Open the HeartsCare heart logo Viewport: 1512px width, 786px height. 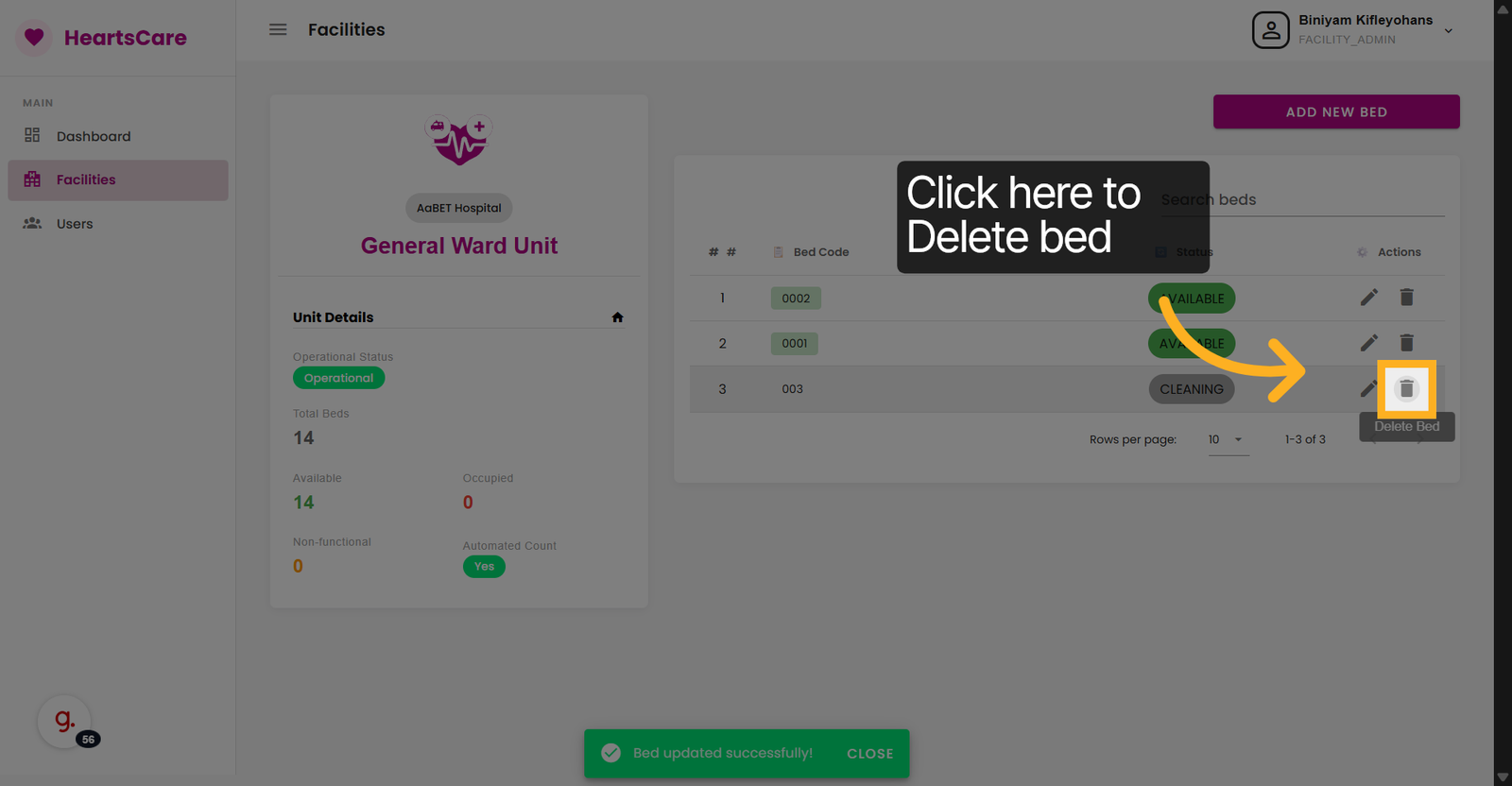pyautogui.click(x=34, y=38)
